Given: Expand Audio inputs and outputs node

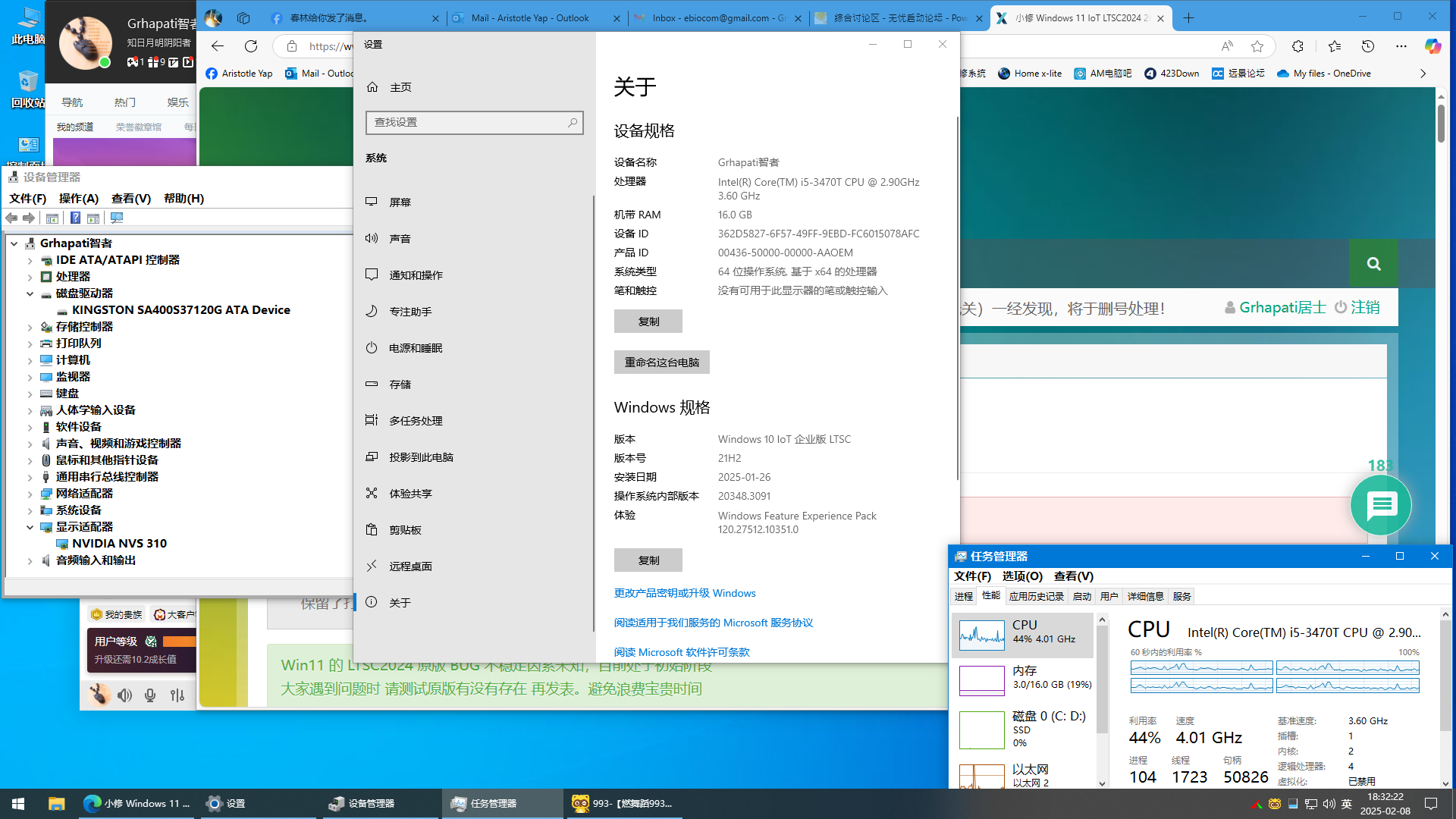Looking at the screenshot, I should [x=30, y=560].
